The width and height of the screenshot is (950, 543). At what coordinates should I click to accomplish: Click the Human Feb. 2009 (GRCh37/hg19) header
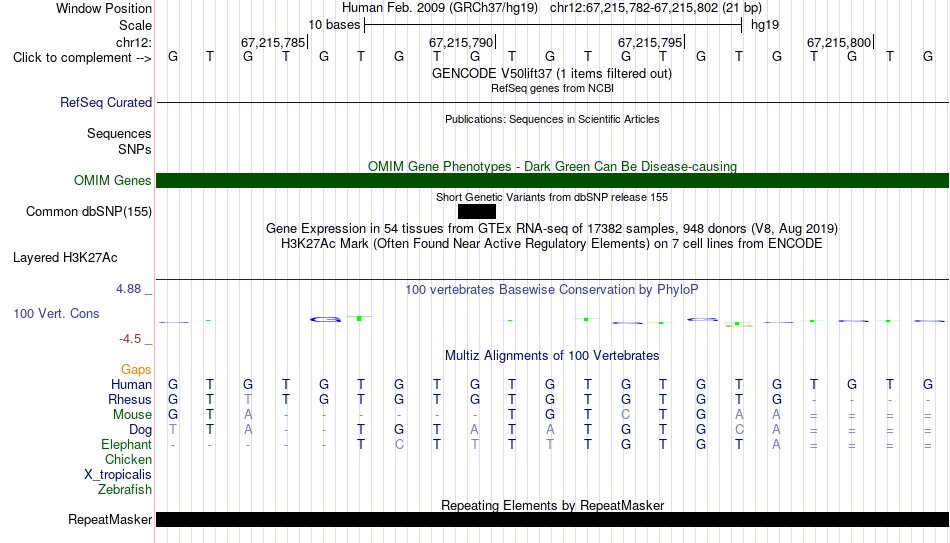tap(440, 8)
